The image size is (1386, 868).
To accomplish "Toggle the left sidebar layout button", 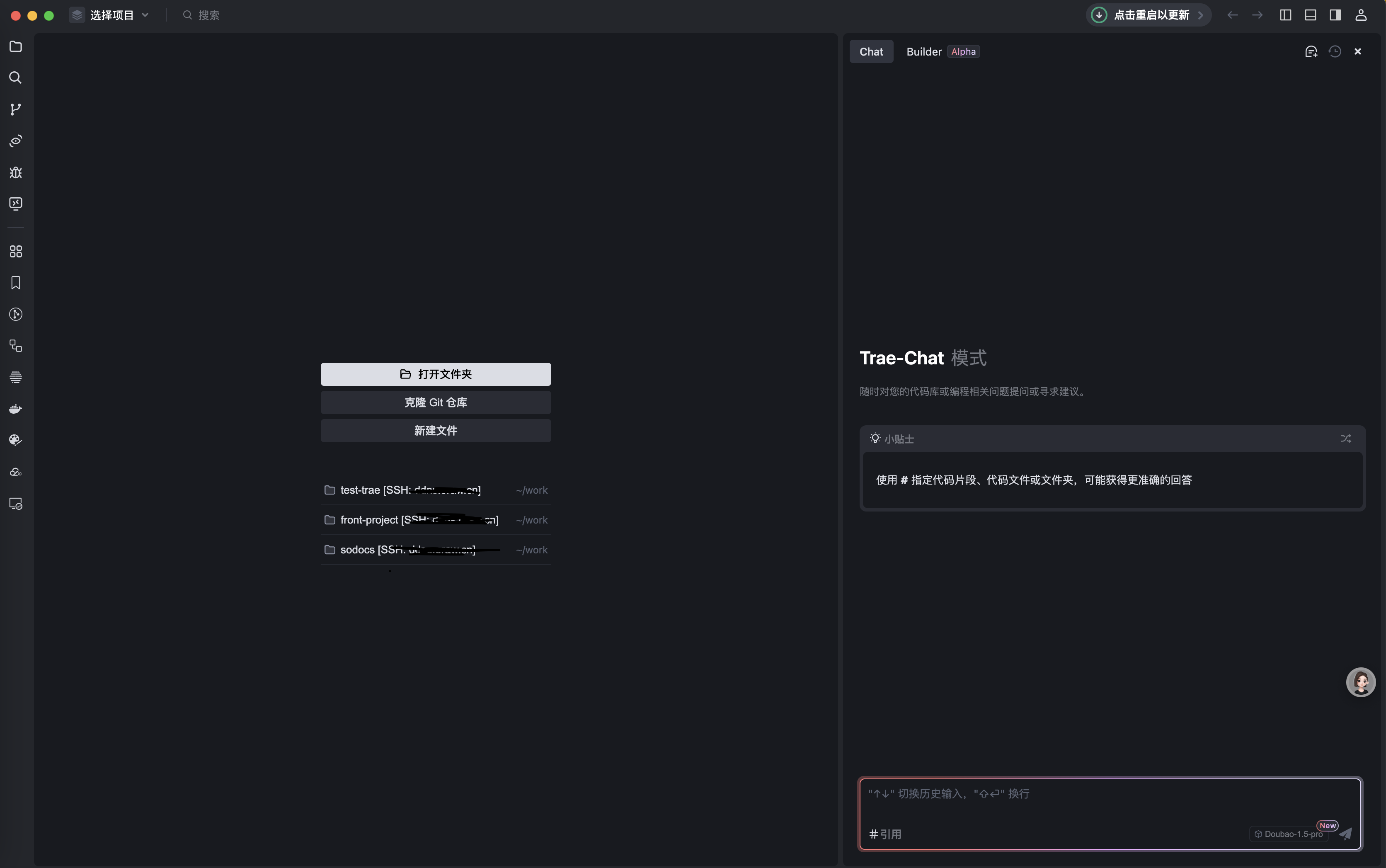I will click(x=1286, y=15).
